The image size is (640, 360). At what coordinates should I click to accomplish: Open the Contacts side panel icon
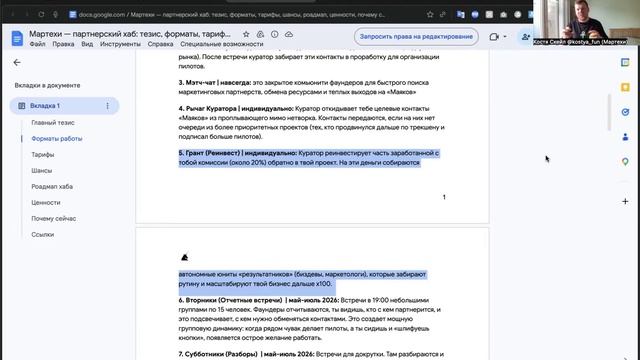coord(625,137)
